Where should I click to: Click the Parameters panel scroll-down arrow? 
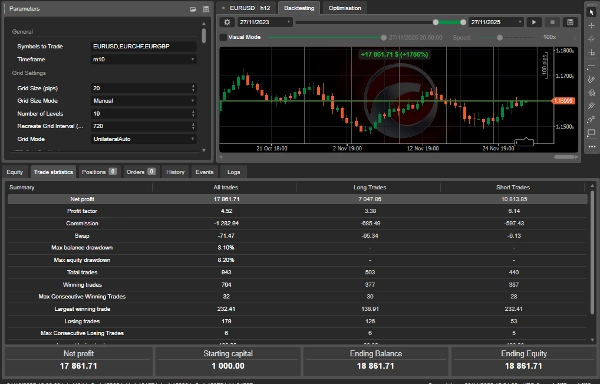204,150
